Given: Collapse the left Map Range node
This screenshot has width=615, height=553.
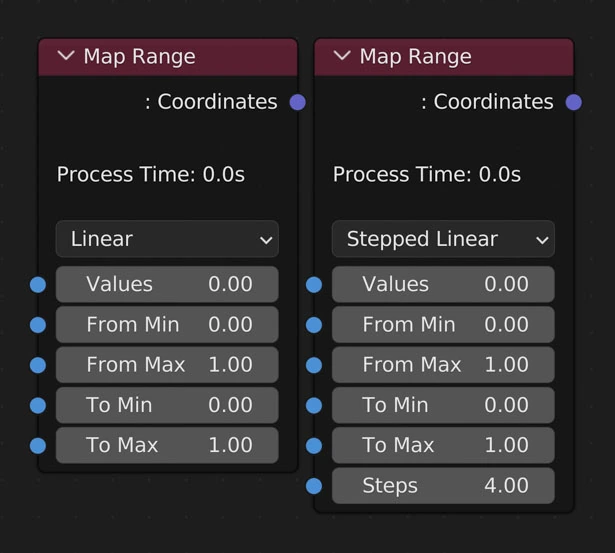Looking at the screenshot, I should (66, 56).
